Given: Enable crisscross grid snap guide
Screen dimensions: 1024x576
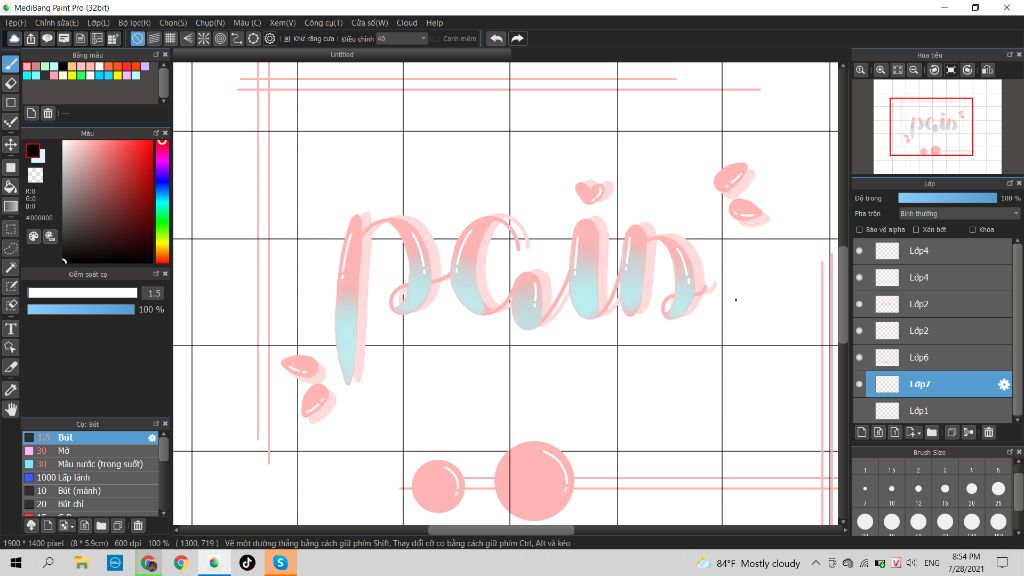Looking at the screenshot, I should [170, 39].
